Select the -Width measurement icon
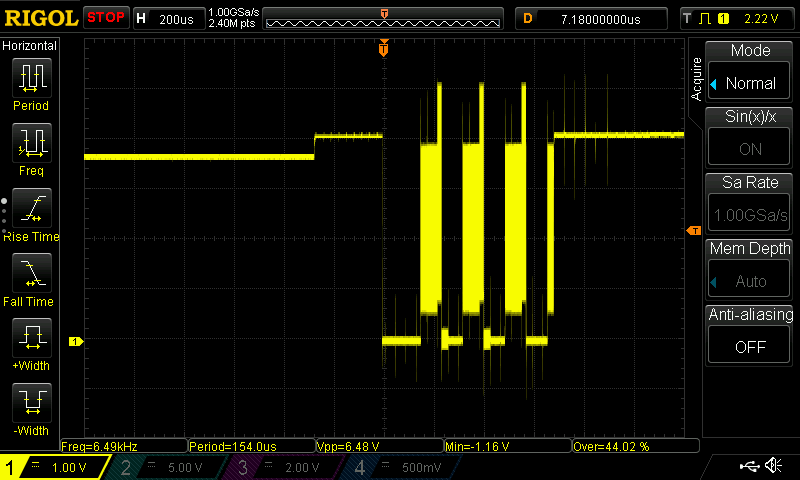This screenshot has height=480, width=800. [31, 403]
